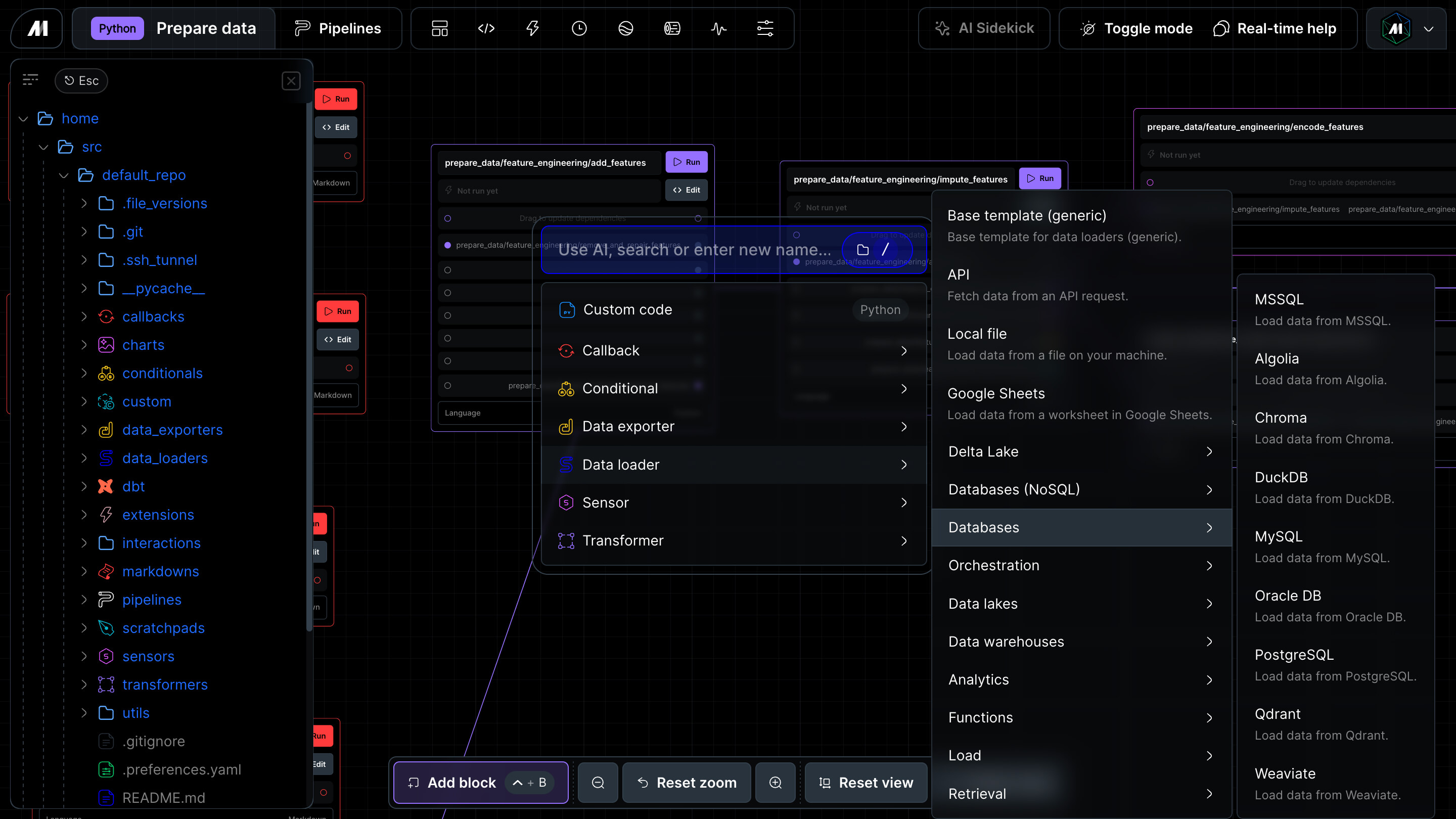Edit the add_features block
1456x819 pixels.
click(x=686, y=190)
